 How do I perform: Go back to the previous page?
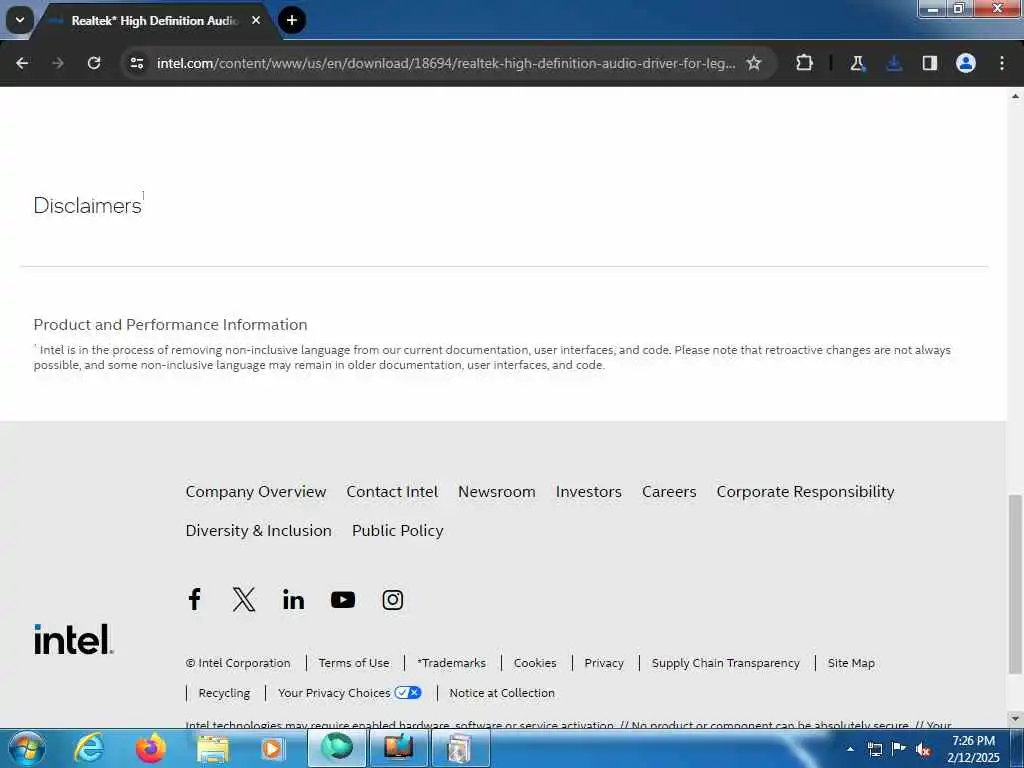coord(22,63)
